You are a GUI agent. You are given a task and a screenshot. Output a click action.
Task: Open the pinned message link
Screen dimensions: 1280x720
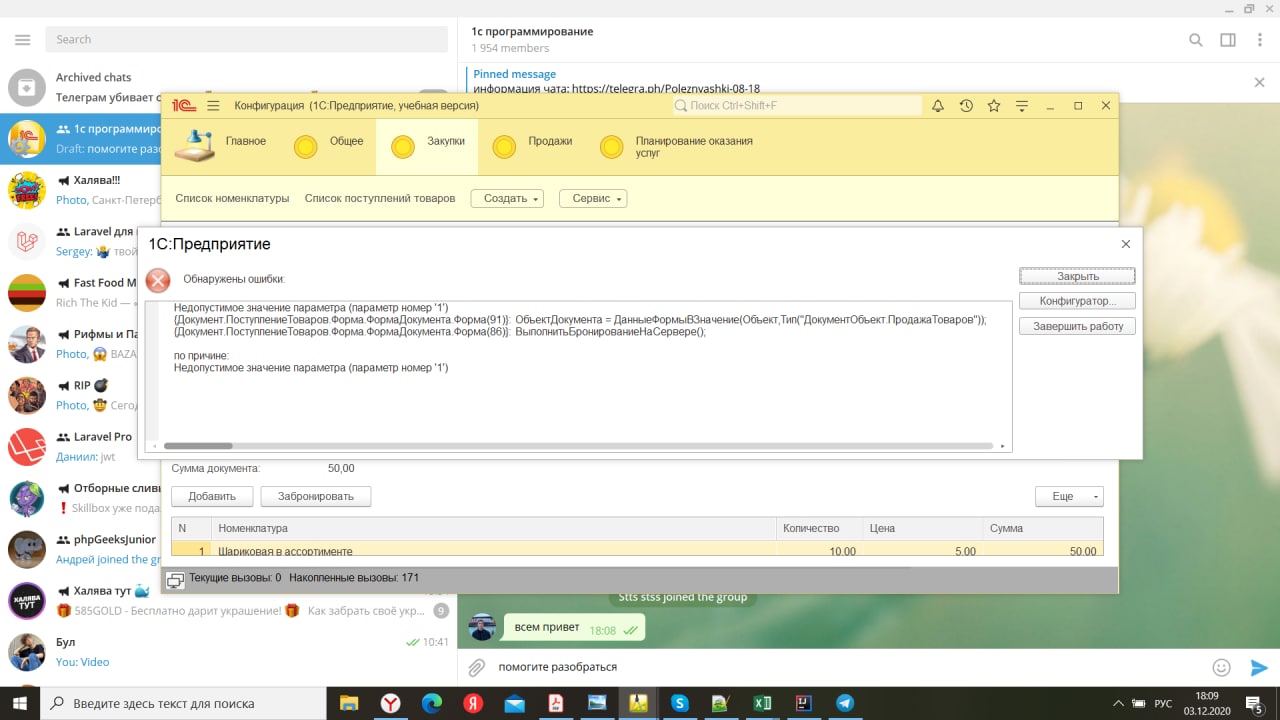(666, 88)
